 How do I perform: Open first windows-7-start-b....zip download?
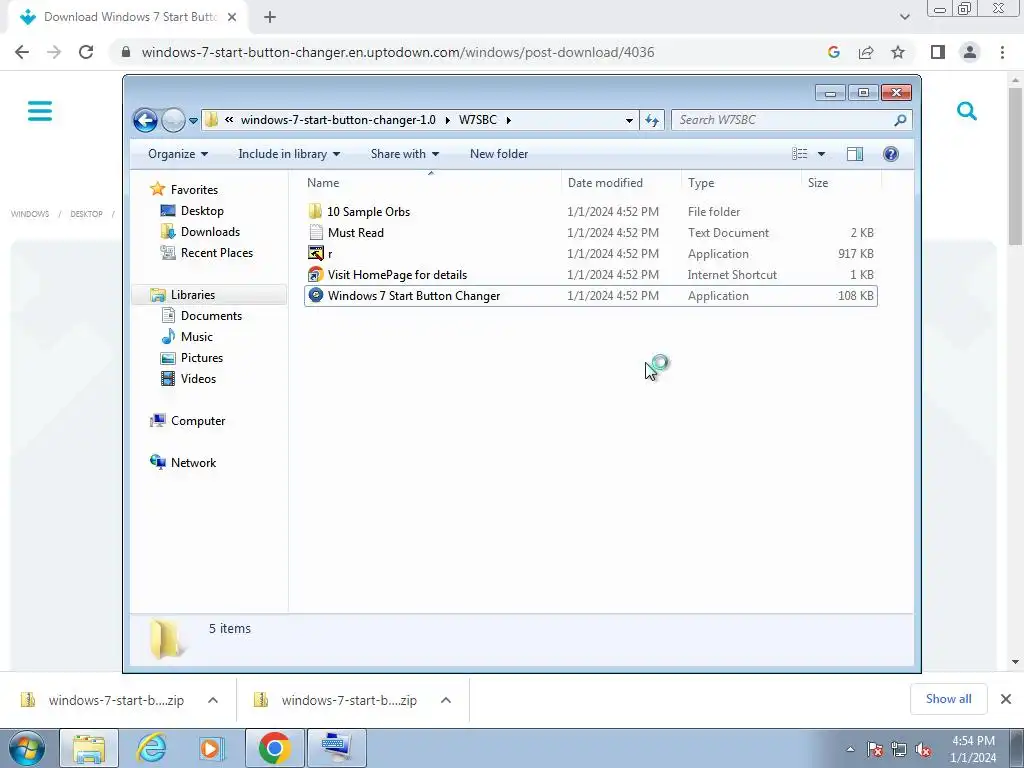(x=103, y=700)
